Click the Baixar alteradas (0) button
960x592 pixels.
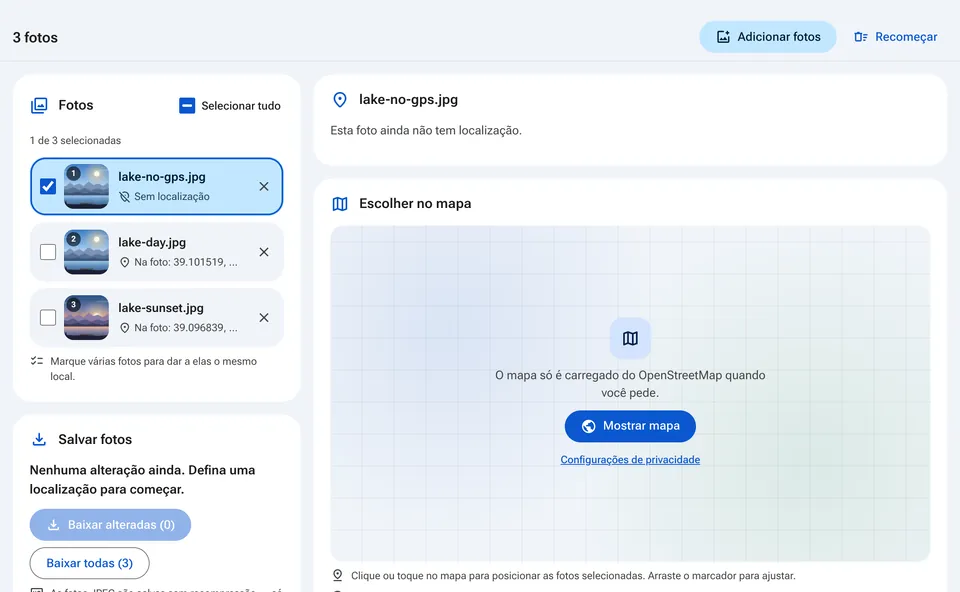pos(110,525)
